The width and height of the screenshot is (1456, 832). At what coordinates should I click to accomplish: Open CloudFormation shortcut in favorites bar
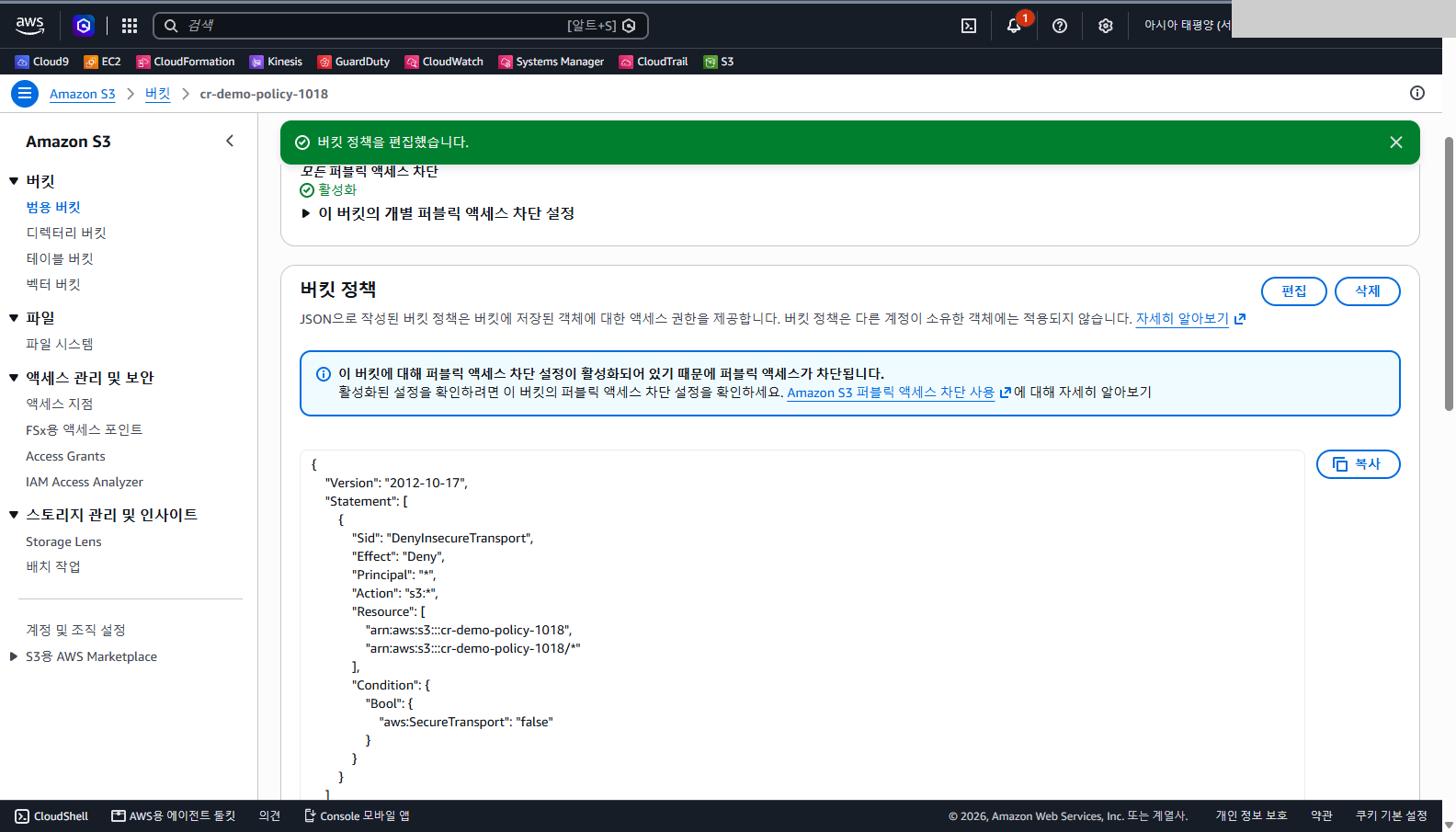click(x=186, y=62)
